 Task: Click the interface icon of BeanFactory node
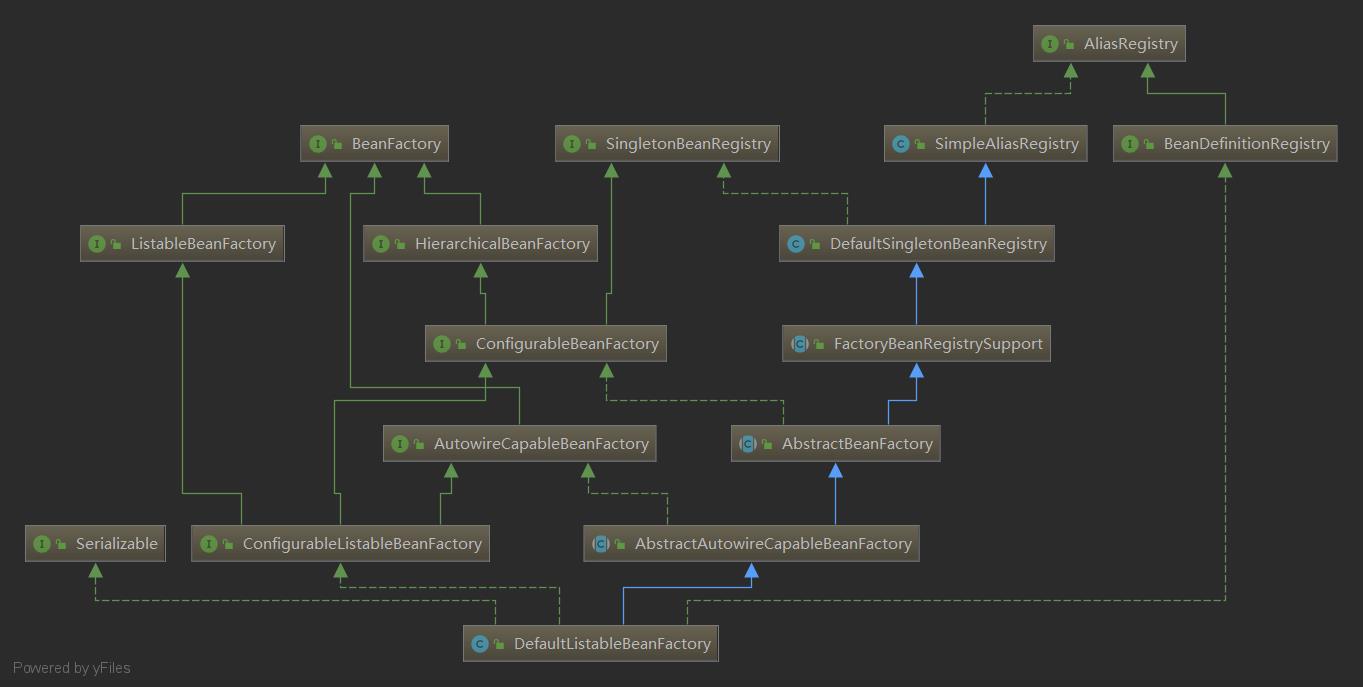click(x=318, y=144)
